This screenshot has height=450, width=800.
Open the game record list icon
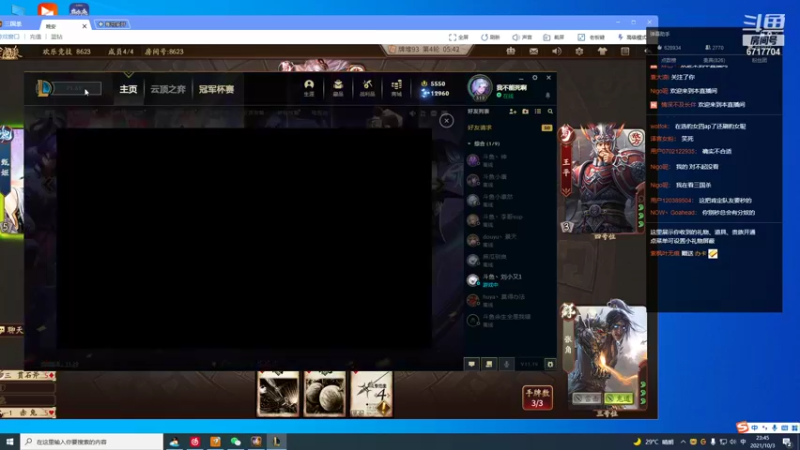click(625, 51)
